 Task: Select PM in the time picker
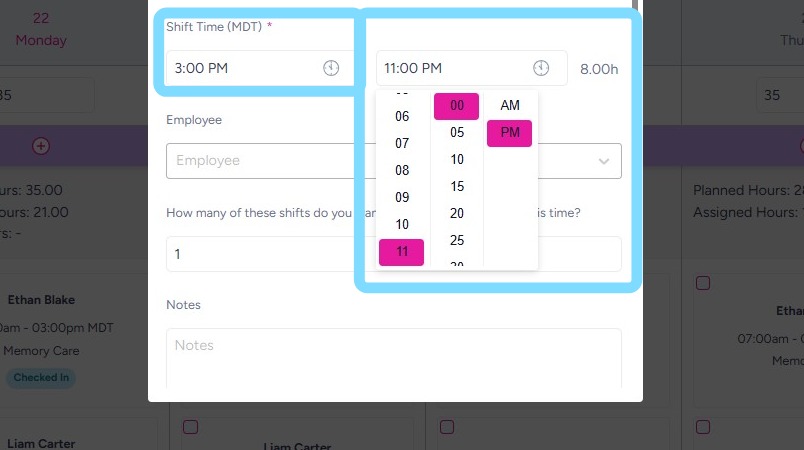click(510, 133)
